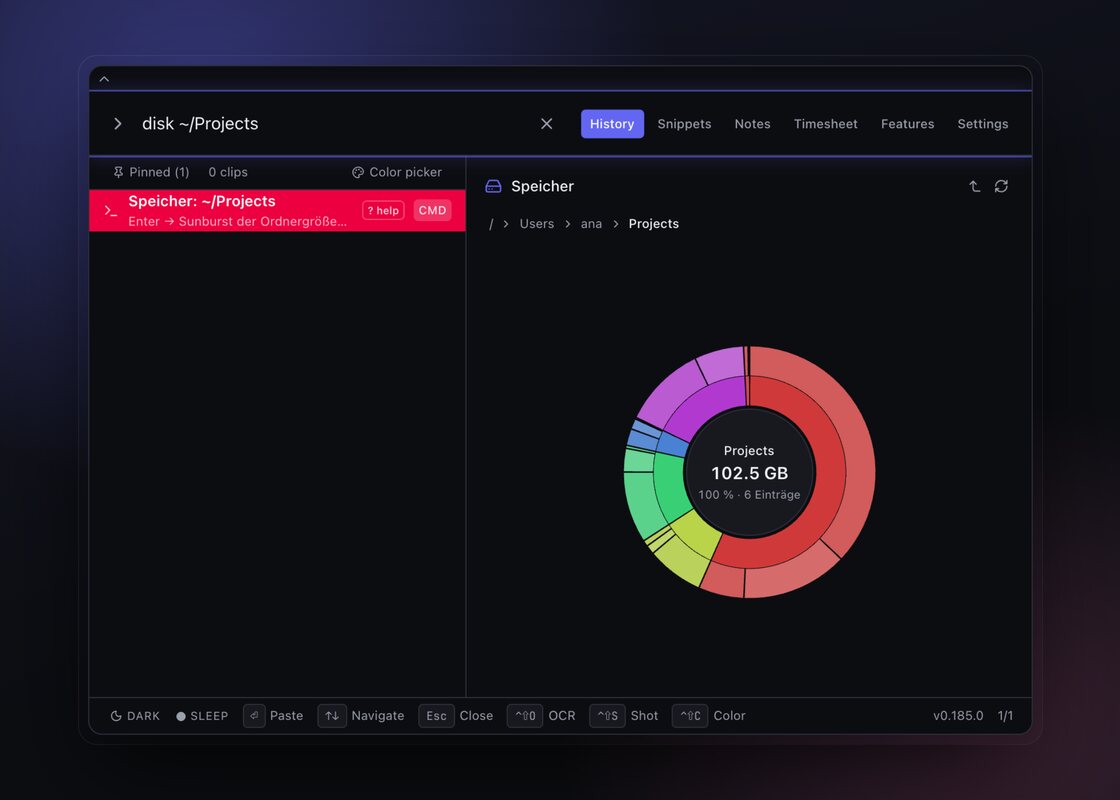Trigger the Shot shortcut key badge
Screen dimensions: 1120x800
(x=607, y=716)
